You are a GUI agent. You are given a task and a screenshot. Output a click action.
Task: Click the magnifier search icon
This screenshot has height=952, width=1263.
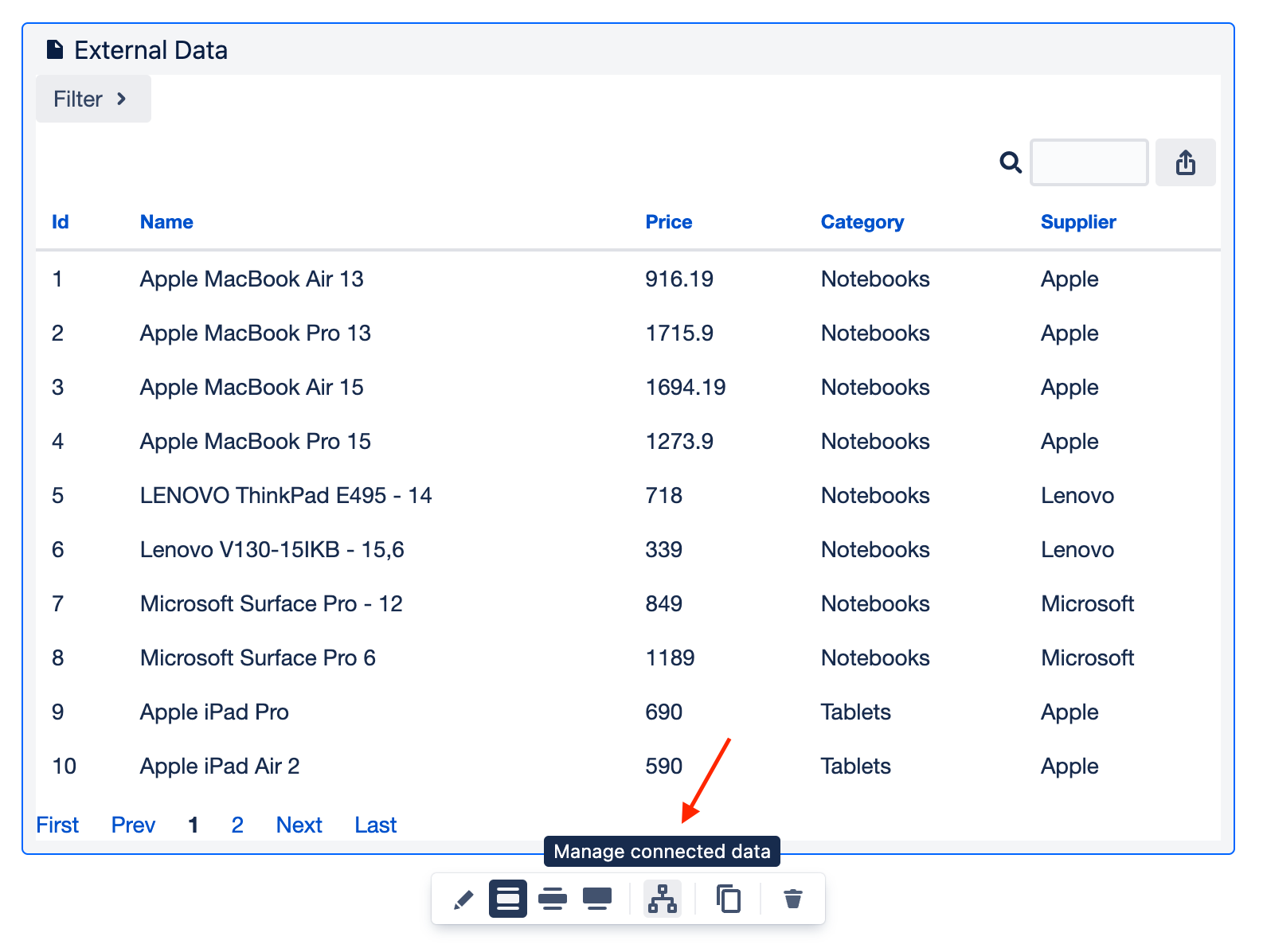1011,162
